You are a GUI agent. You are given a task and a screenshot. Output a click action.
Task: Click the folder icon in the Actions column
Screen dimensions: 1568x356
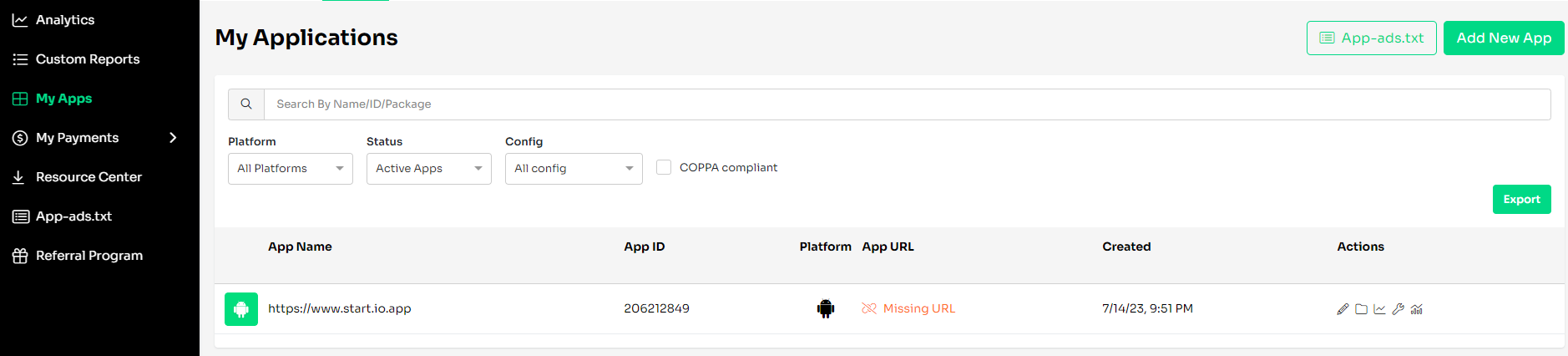point(1361,309)
